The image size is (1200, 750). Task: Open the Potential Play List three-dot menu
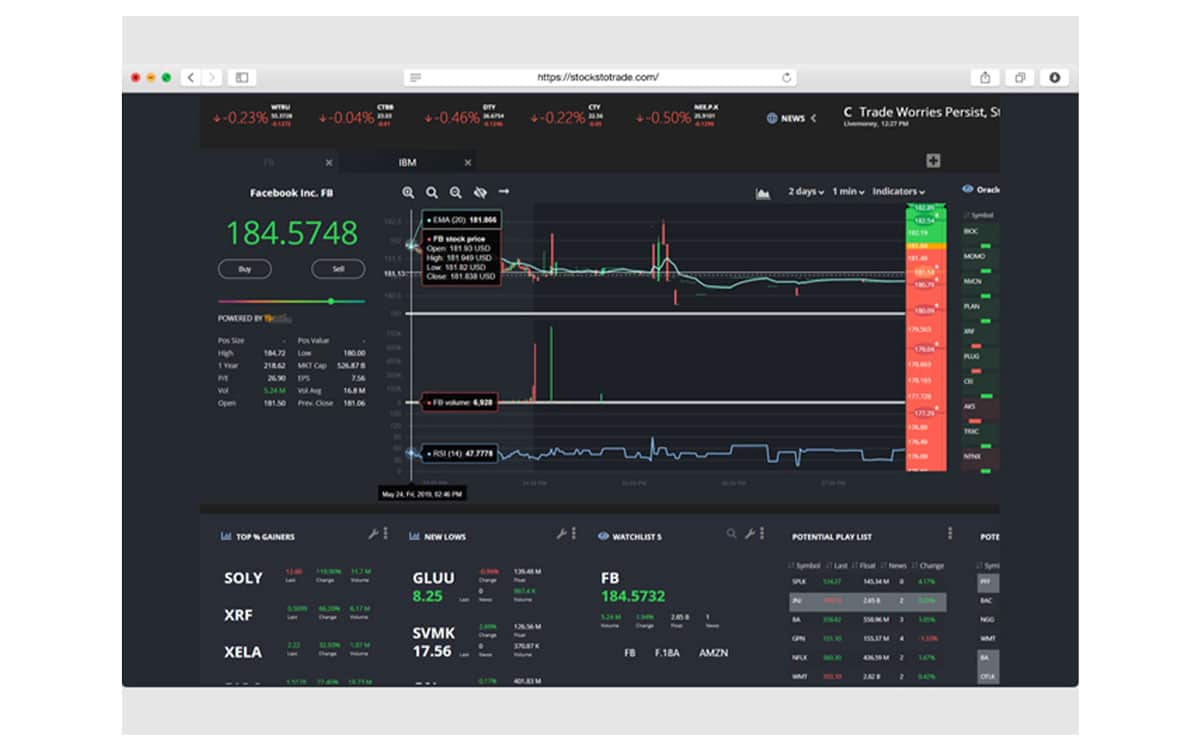950,534
